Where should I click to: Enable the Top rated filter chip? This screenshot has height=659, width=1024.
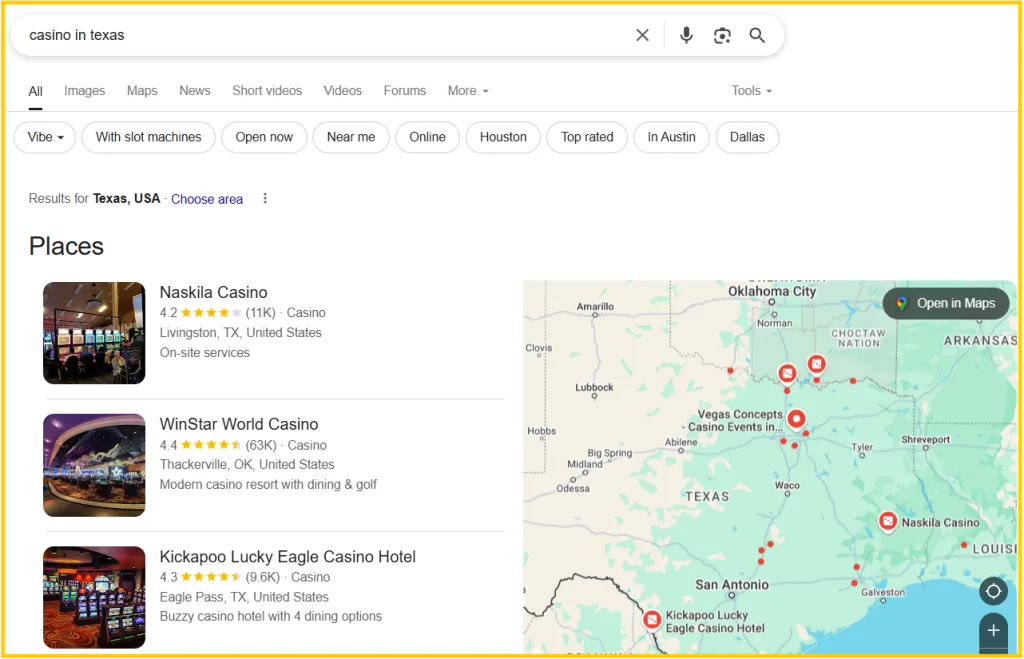point(587,137)
